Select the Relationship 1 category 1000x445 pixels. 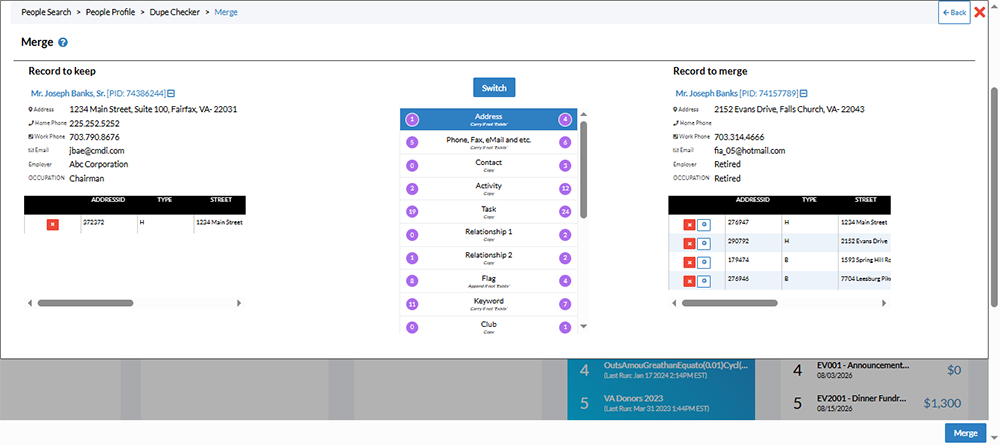coord(489,235)
